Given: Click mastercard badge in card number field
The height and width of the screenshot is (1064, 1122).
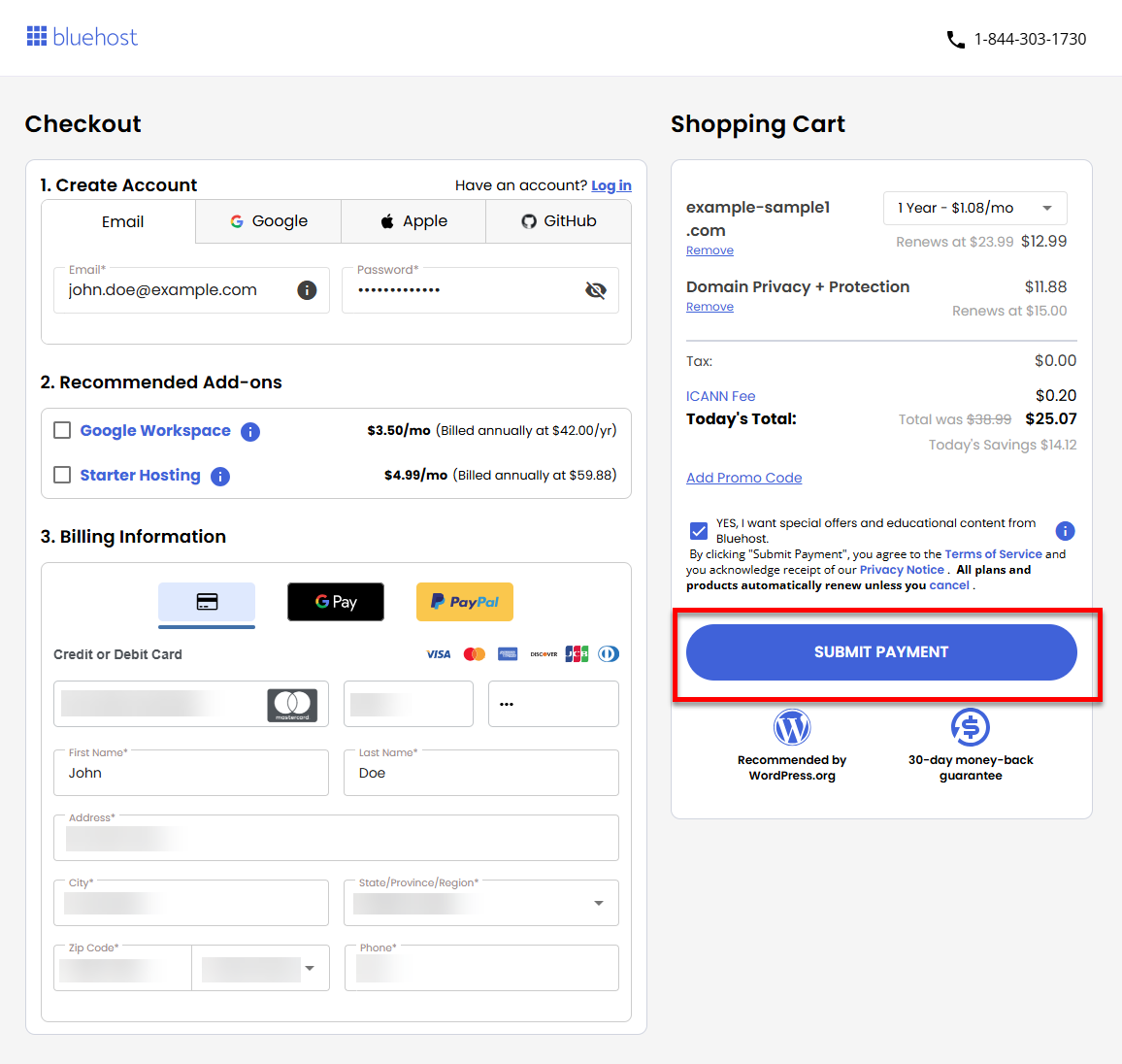Looking at the screenshot, I should pos(292,705).
